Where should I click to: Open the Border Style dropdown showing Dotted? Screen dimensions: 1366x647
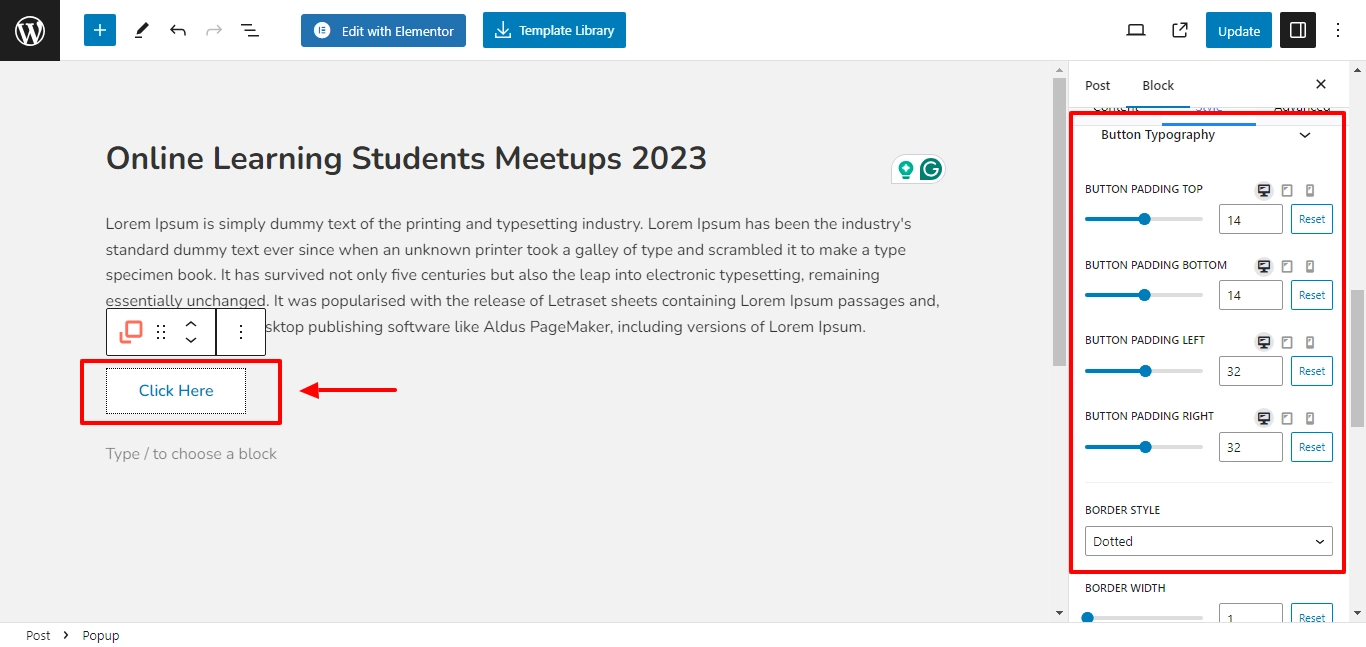[1208, 541]
